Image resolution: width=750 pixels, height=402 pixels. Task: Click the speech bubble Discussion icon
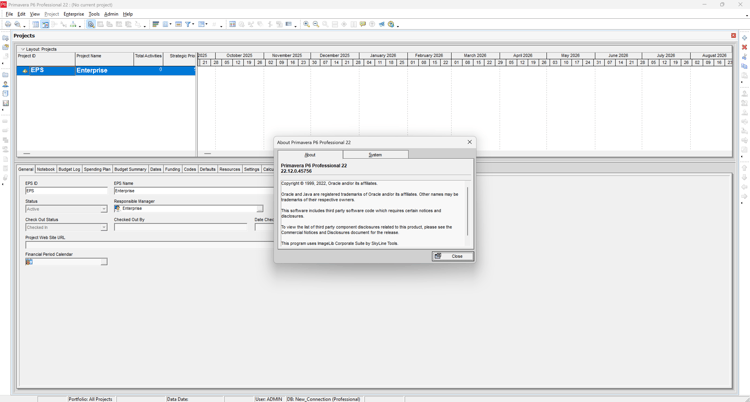(363, 24)
